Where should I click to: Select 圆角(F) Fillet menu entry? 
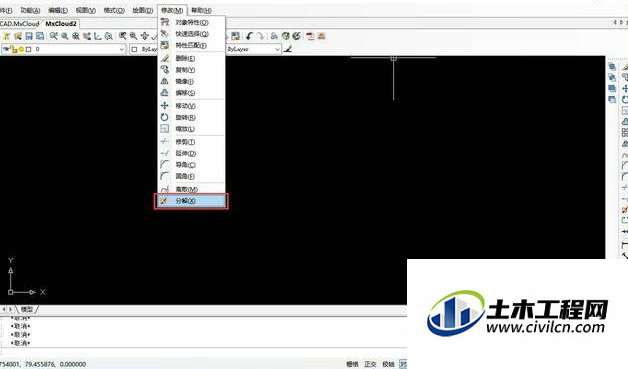(191, 176)
